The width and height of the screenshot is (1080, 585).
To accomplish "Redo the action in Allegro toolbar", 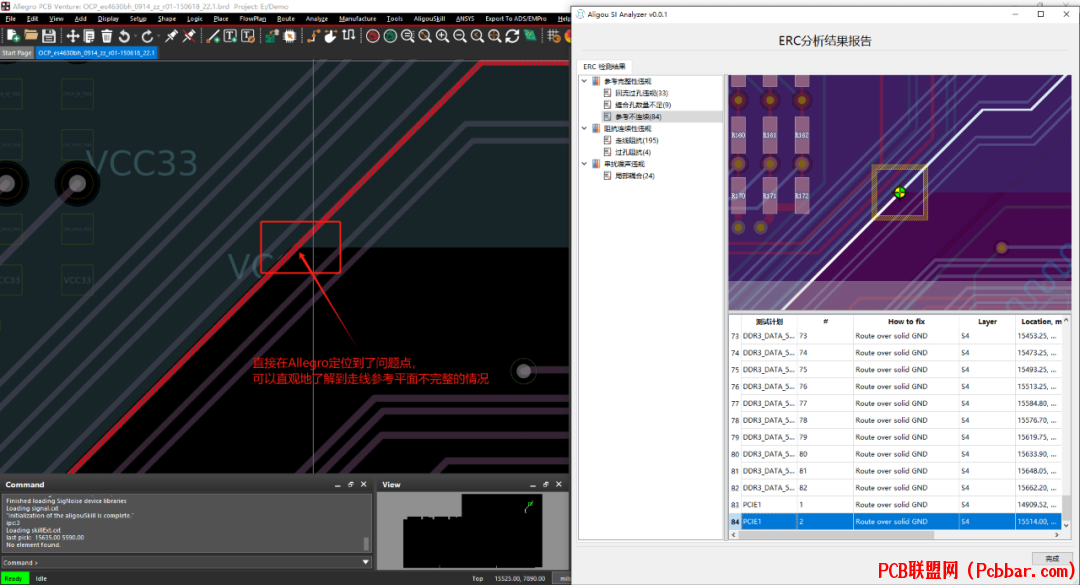I will 147,36.
